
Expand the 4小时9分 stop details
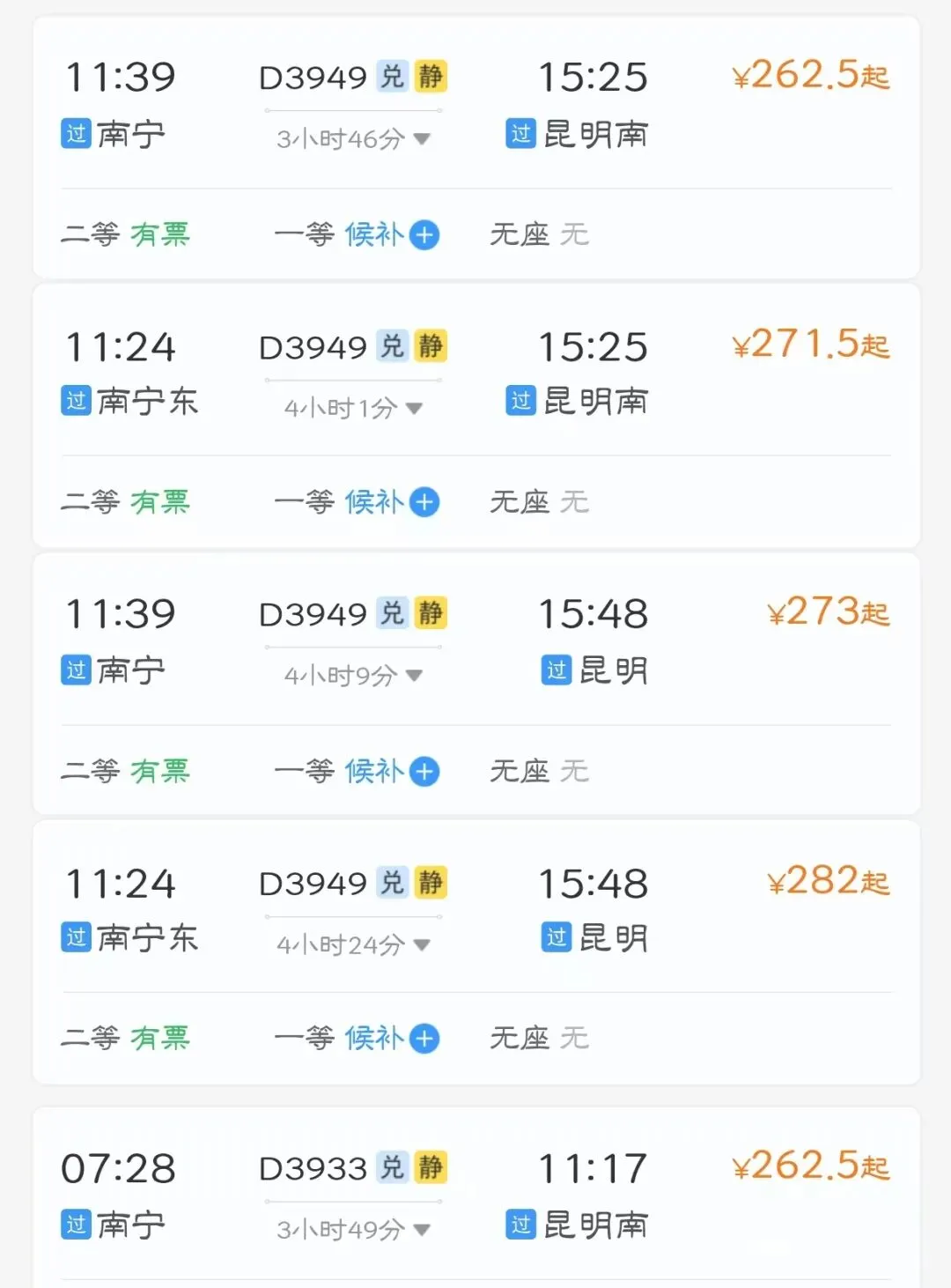pos(415,677)
